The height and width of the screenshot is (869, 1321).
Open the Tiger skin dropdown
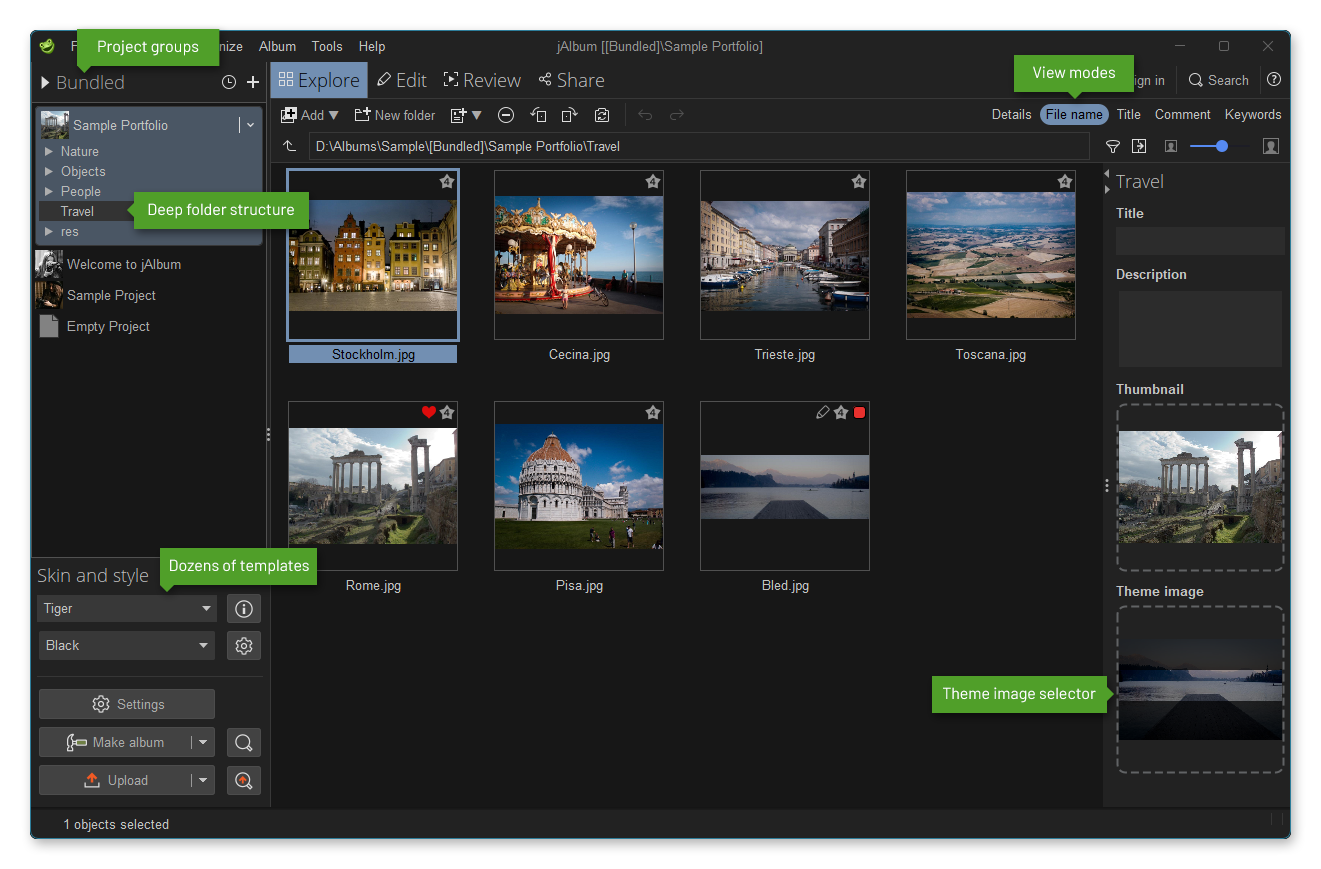[x=126, y=608]
